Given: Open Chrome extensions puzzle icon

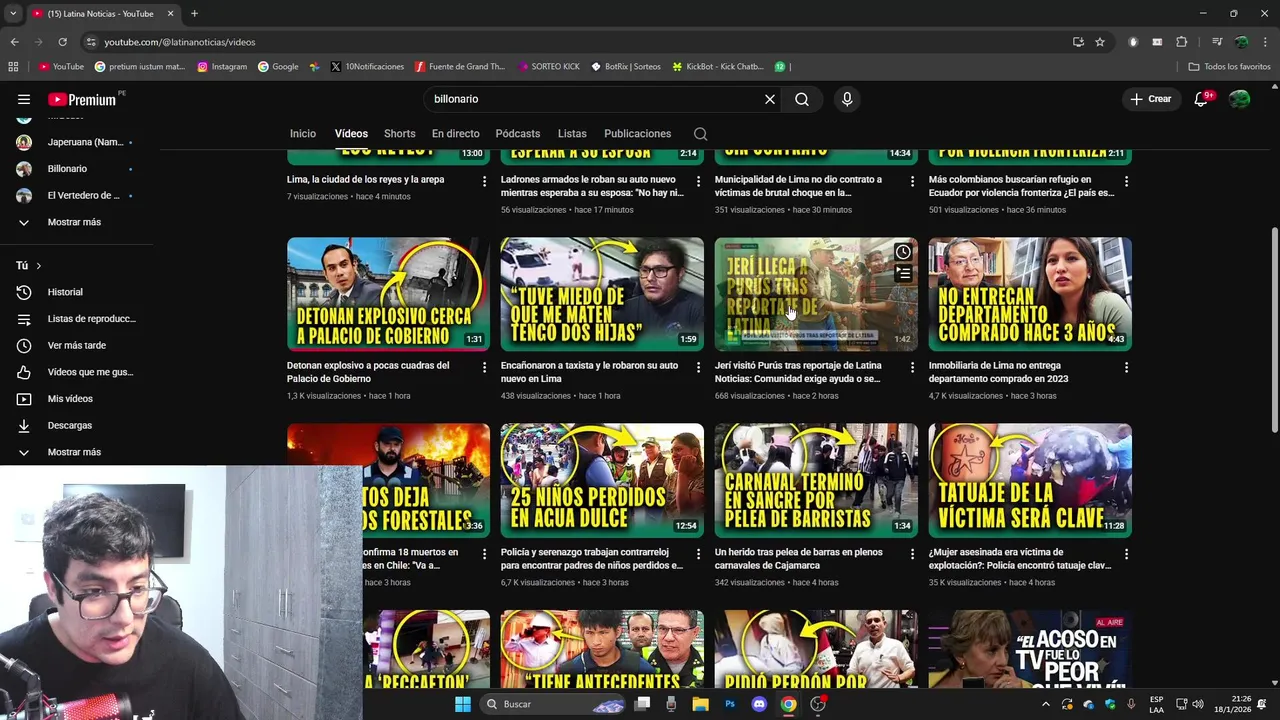Looking at the screenshot, I should pos(1181,42).
